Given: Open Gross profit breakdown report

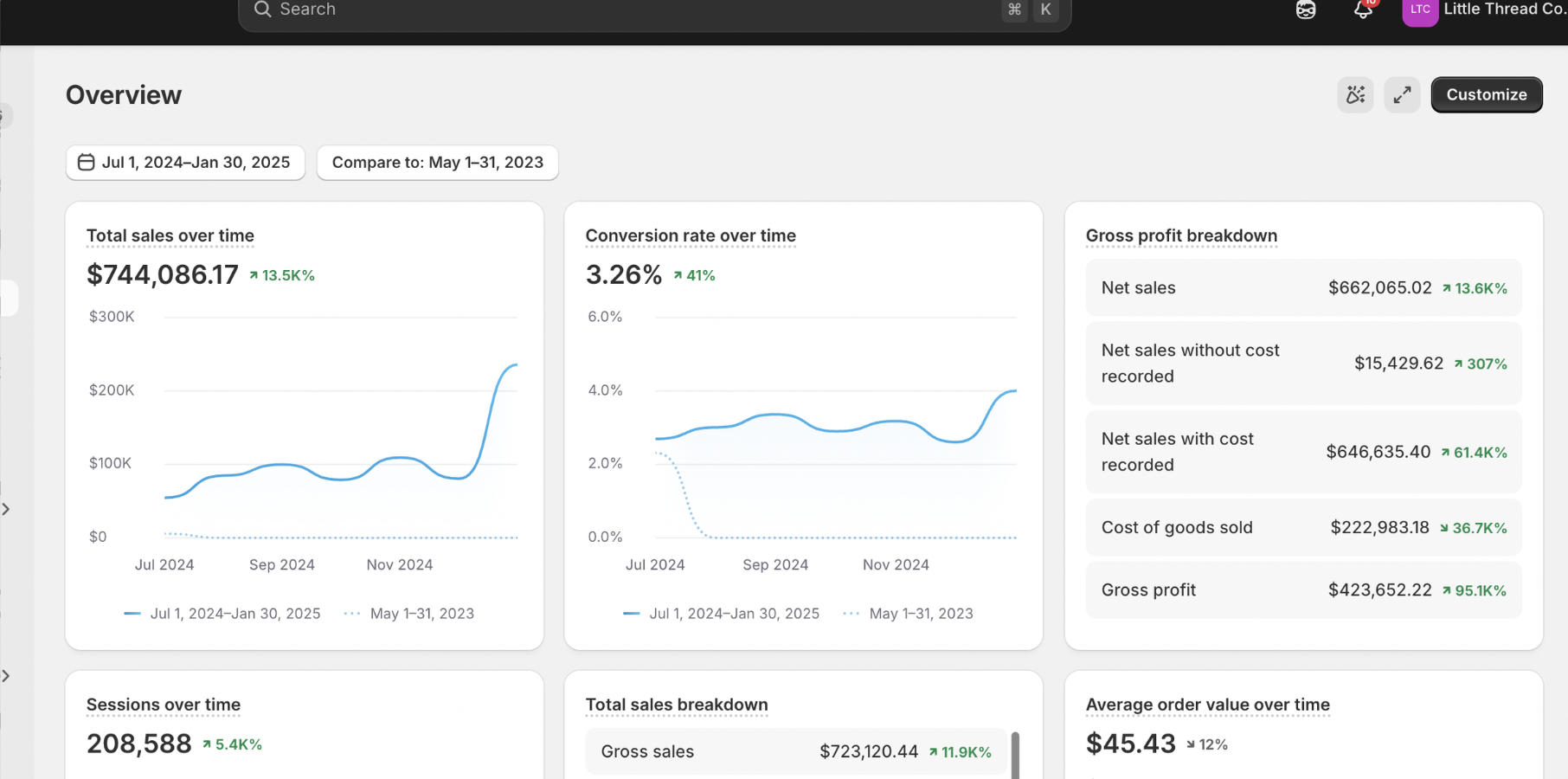Looking at the screenshot, I should click(x=1181, y=235).
